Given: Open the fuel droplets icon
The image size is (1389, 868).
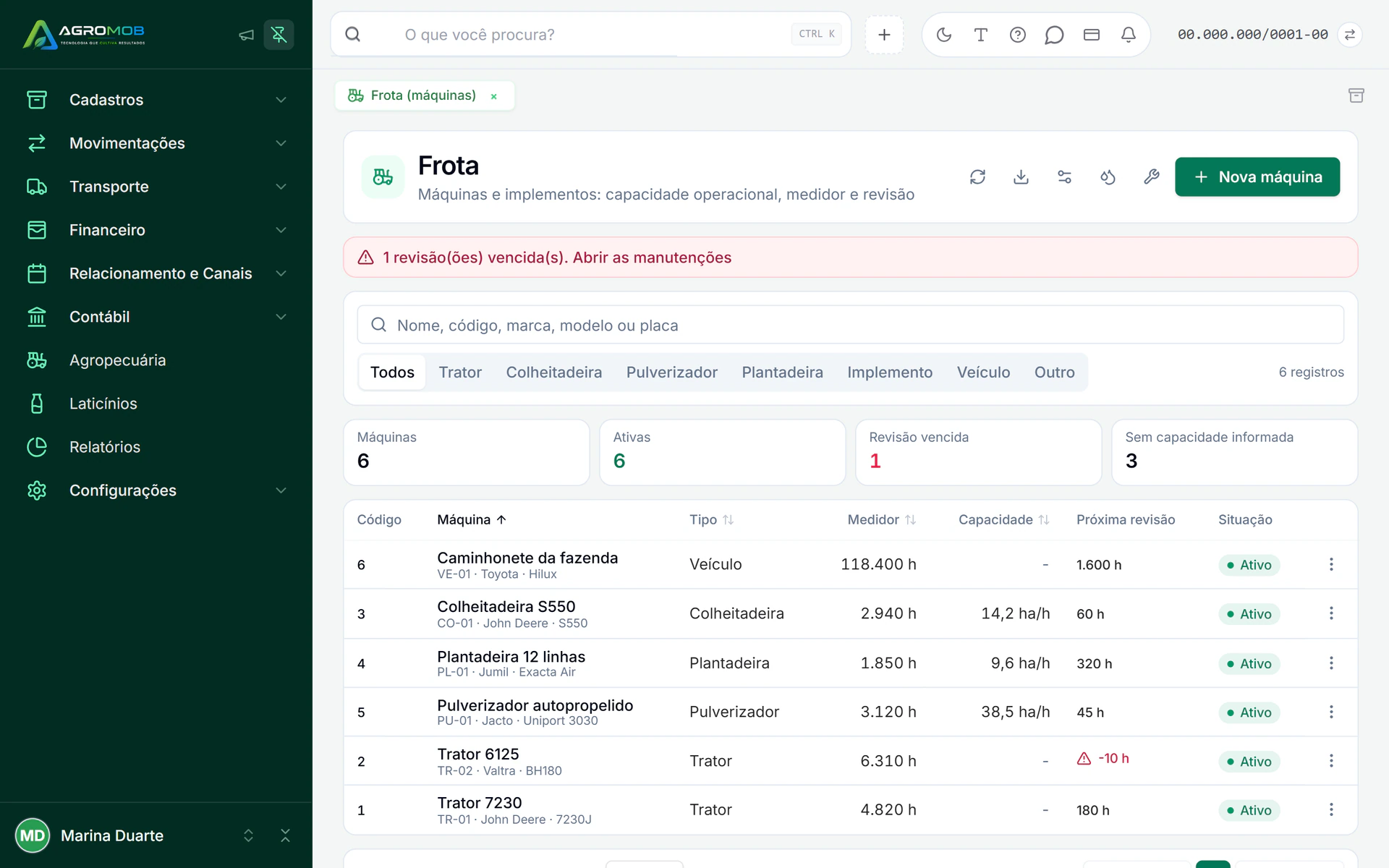Looking at the screenshot, I should click(1108, 177).
